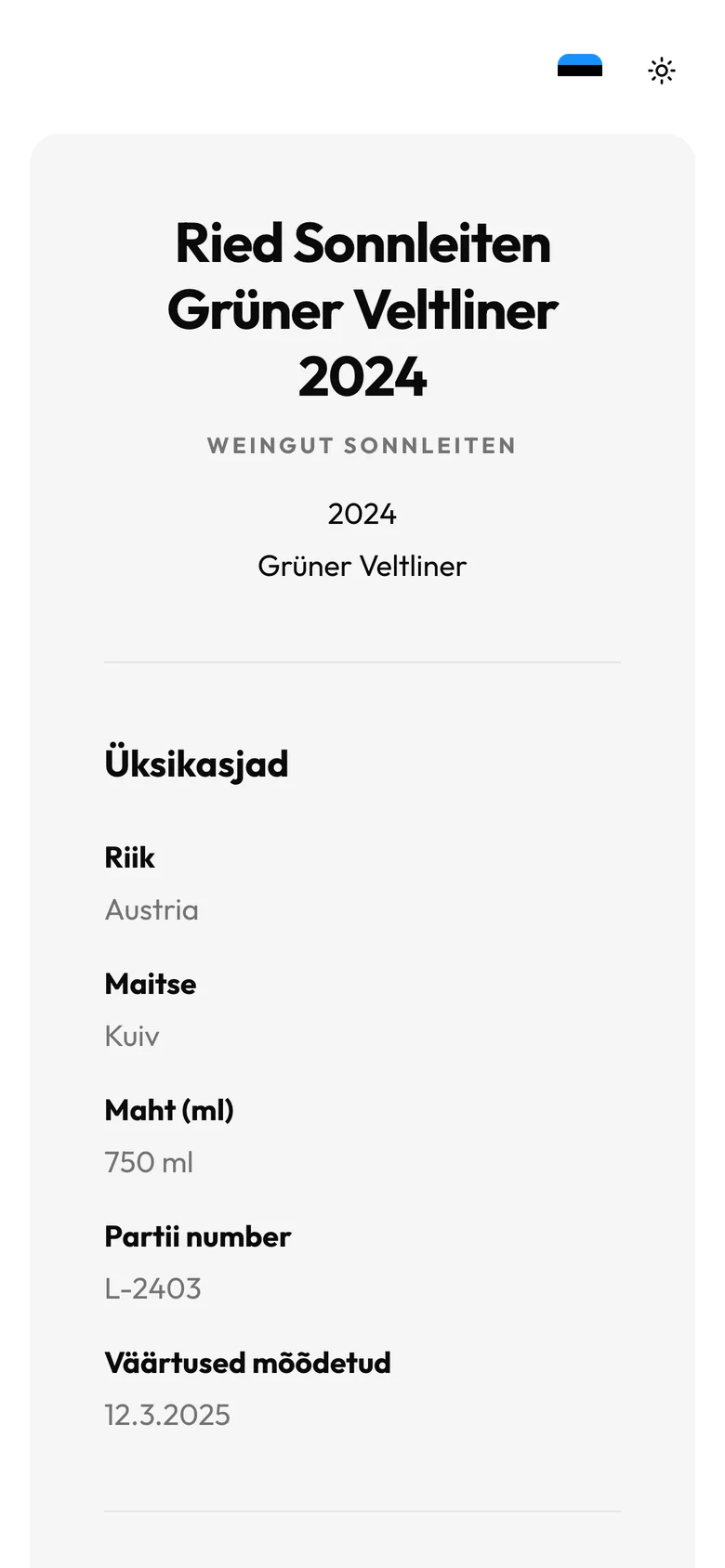Click the large bold 2024 in the title
This screenshot has width=725, height=1568.
pos(362,376)
